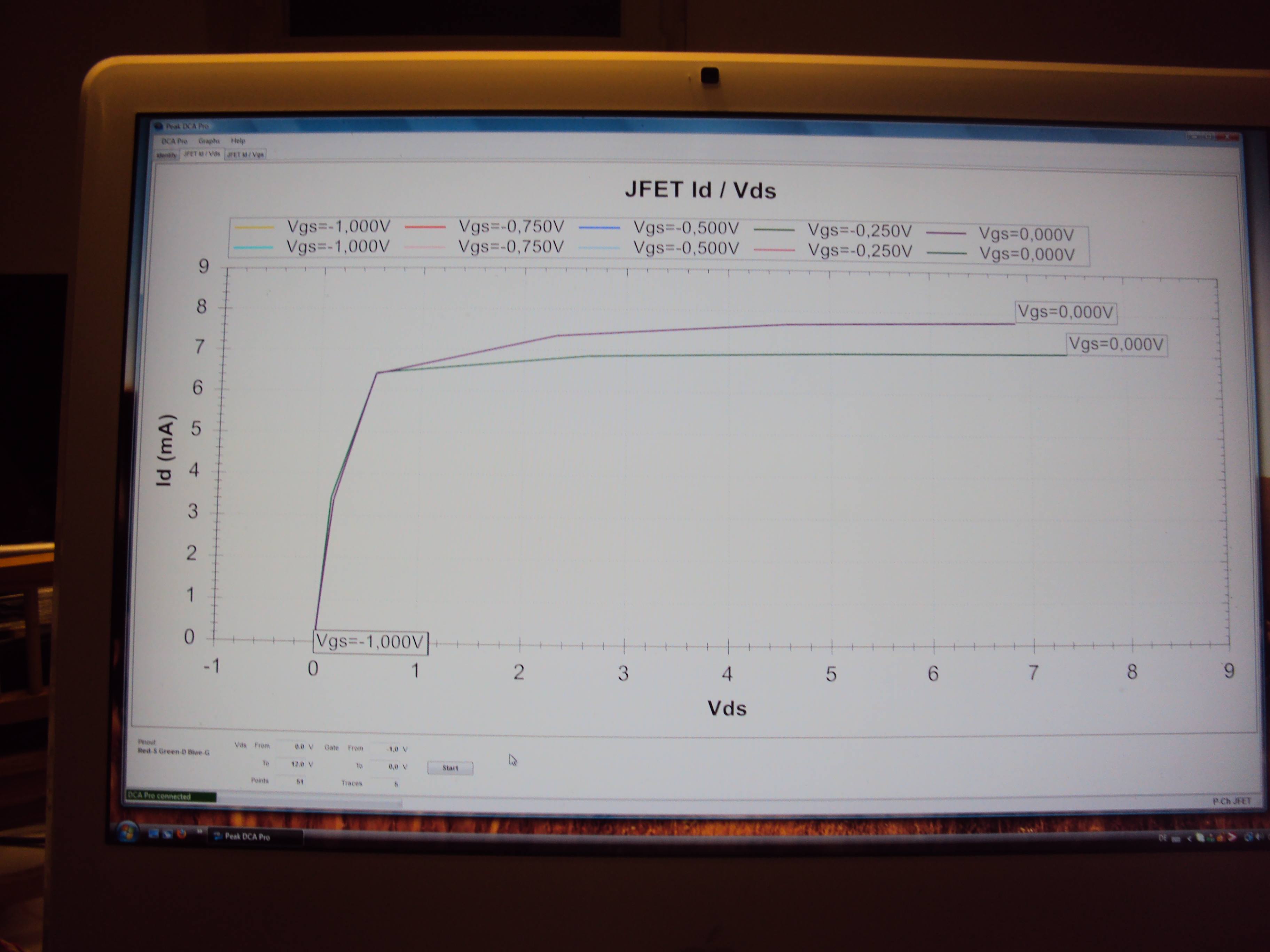This screenshot has width=1270, height=952.
Task: Expand the quick launch overflow chevron
Action: click(200, 831)
